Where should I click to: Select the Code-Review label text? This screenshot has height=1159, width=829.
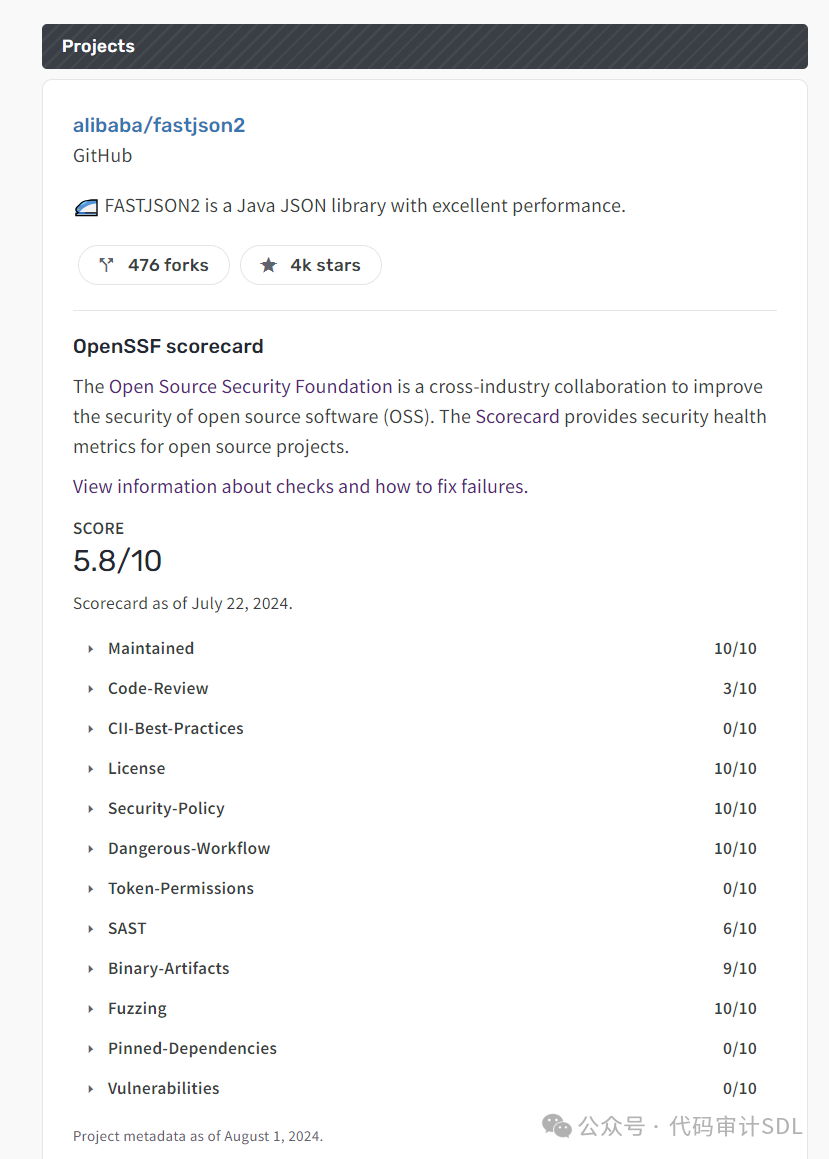pyautogui.click(x=158, y=688)
